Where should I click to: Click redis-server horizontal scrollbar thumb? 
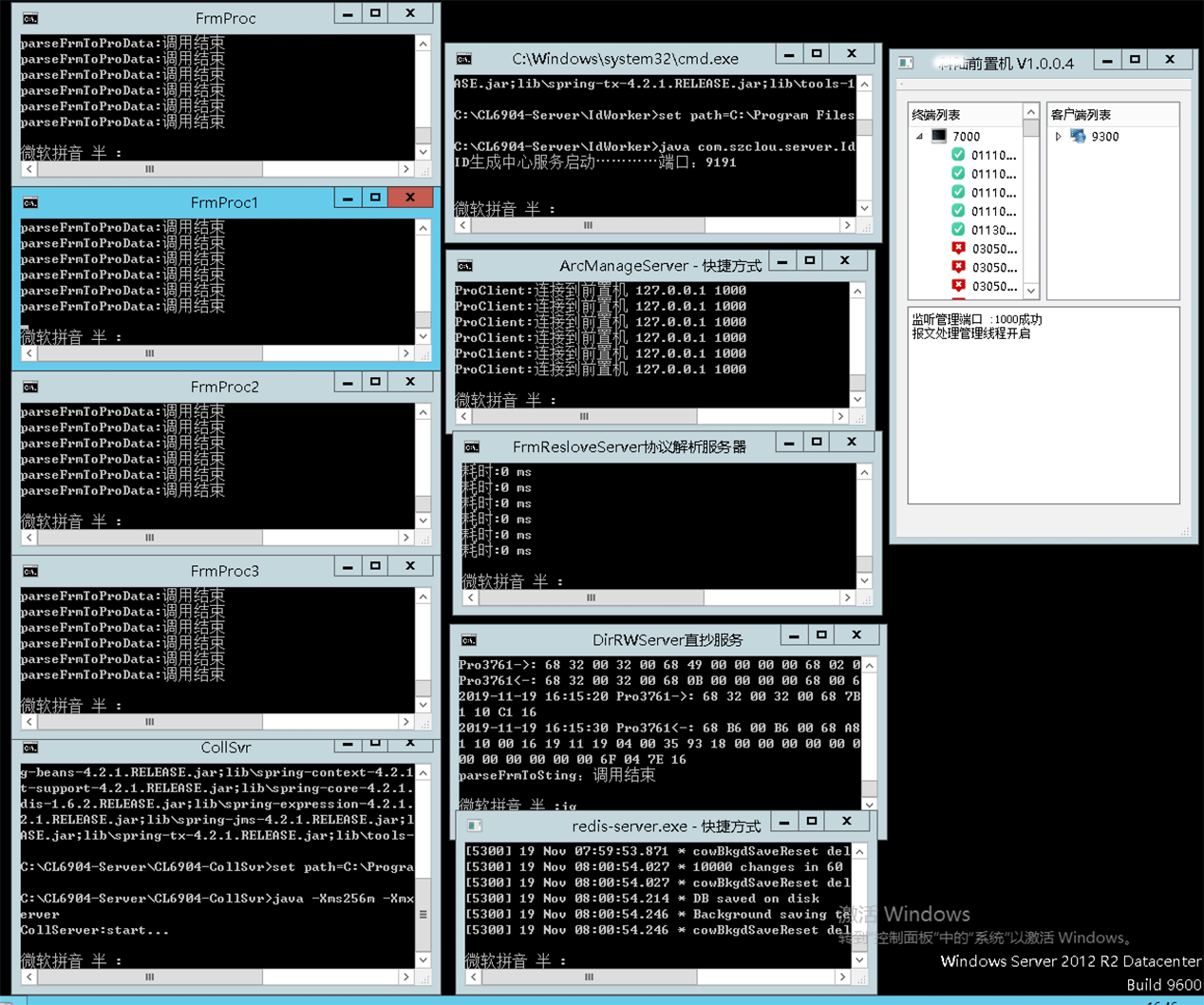(589, 977)
